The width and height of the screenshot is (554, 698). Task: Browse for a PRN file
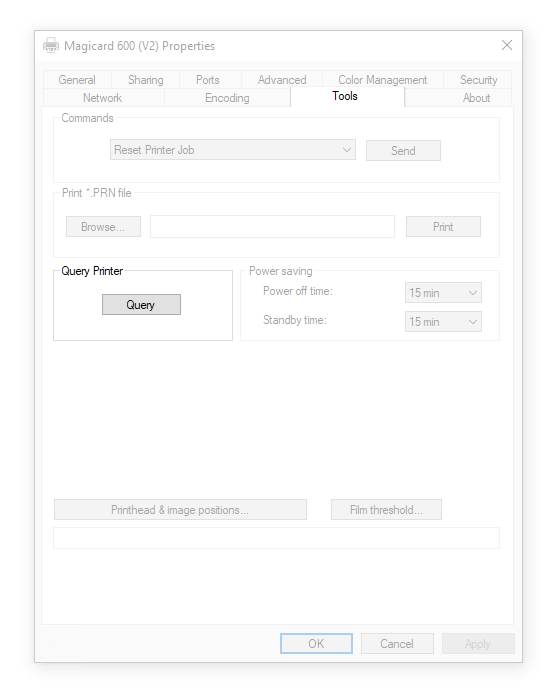[x=103, y=227]
